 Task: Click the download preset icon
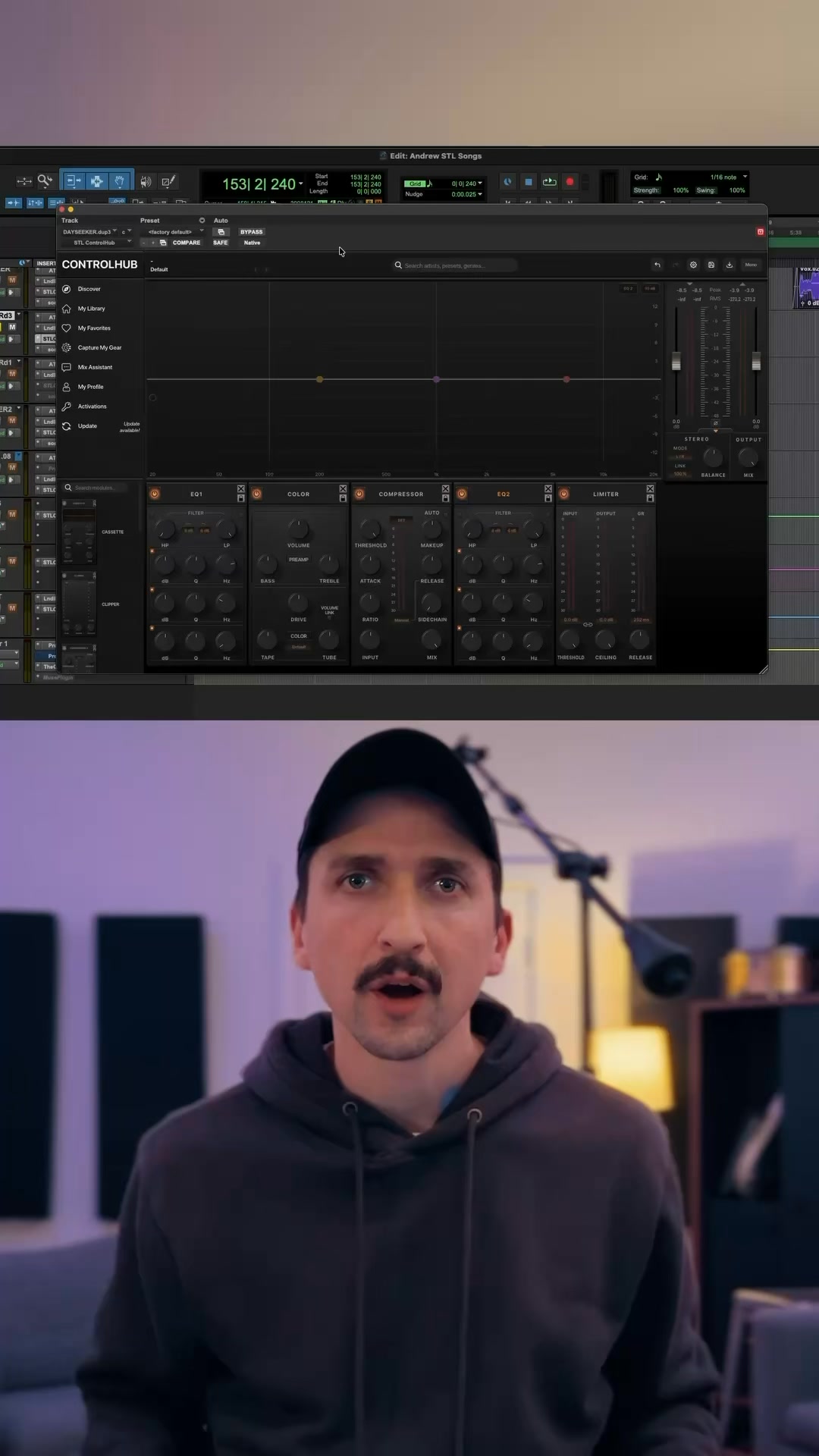coord(730,265)
